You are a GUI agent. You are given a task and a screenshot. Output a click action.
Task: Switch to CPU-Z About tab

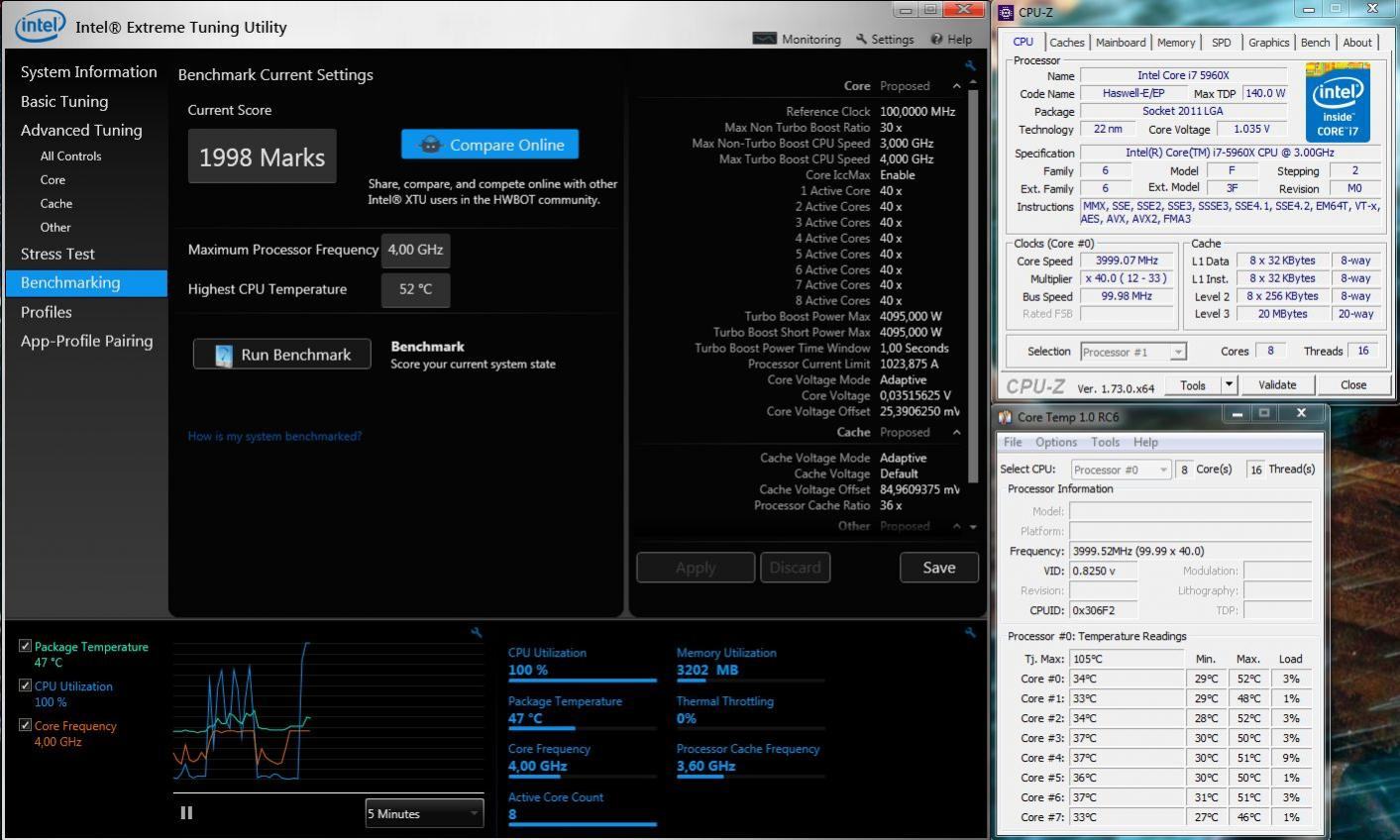1357,43
